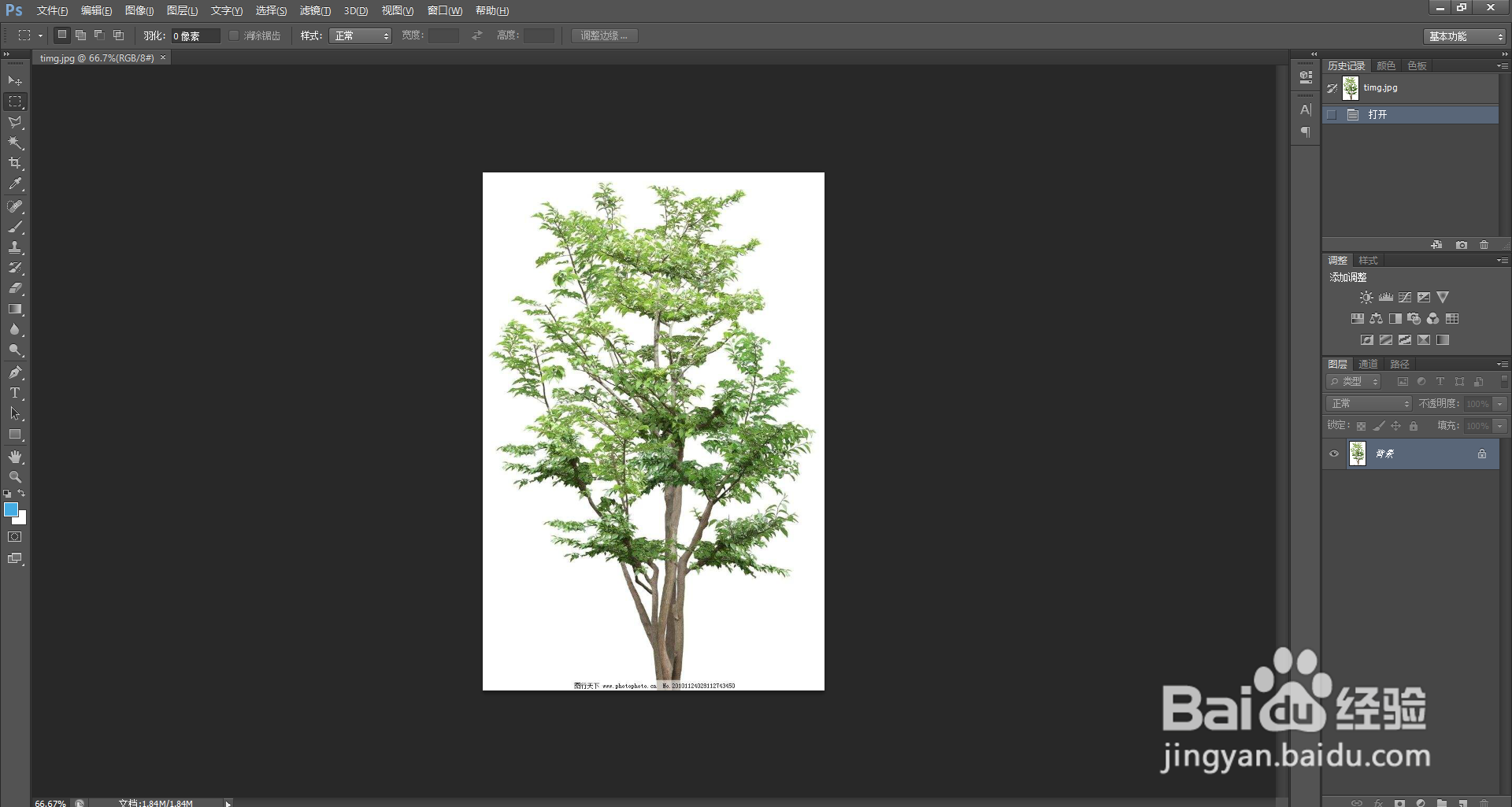This screenshot has width=1512, height=807.
Task: Select the Gradient tool
Action: 15,309
